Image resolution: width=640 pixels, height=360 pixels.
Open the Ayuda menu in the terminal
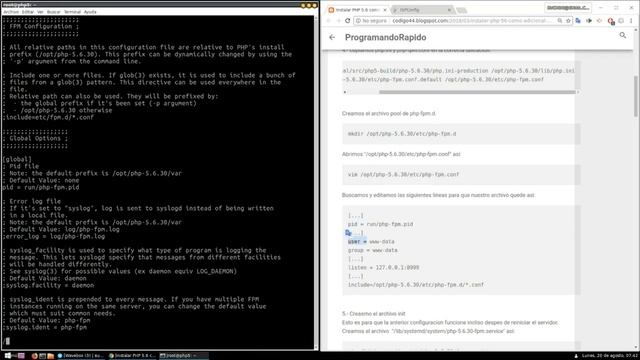90,12
